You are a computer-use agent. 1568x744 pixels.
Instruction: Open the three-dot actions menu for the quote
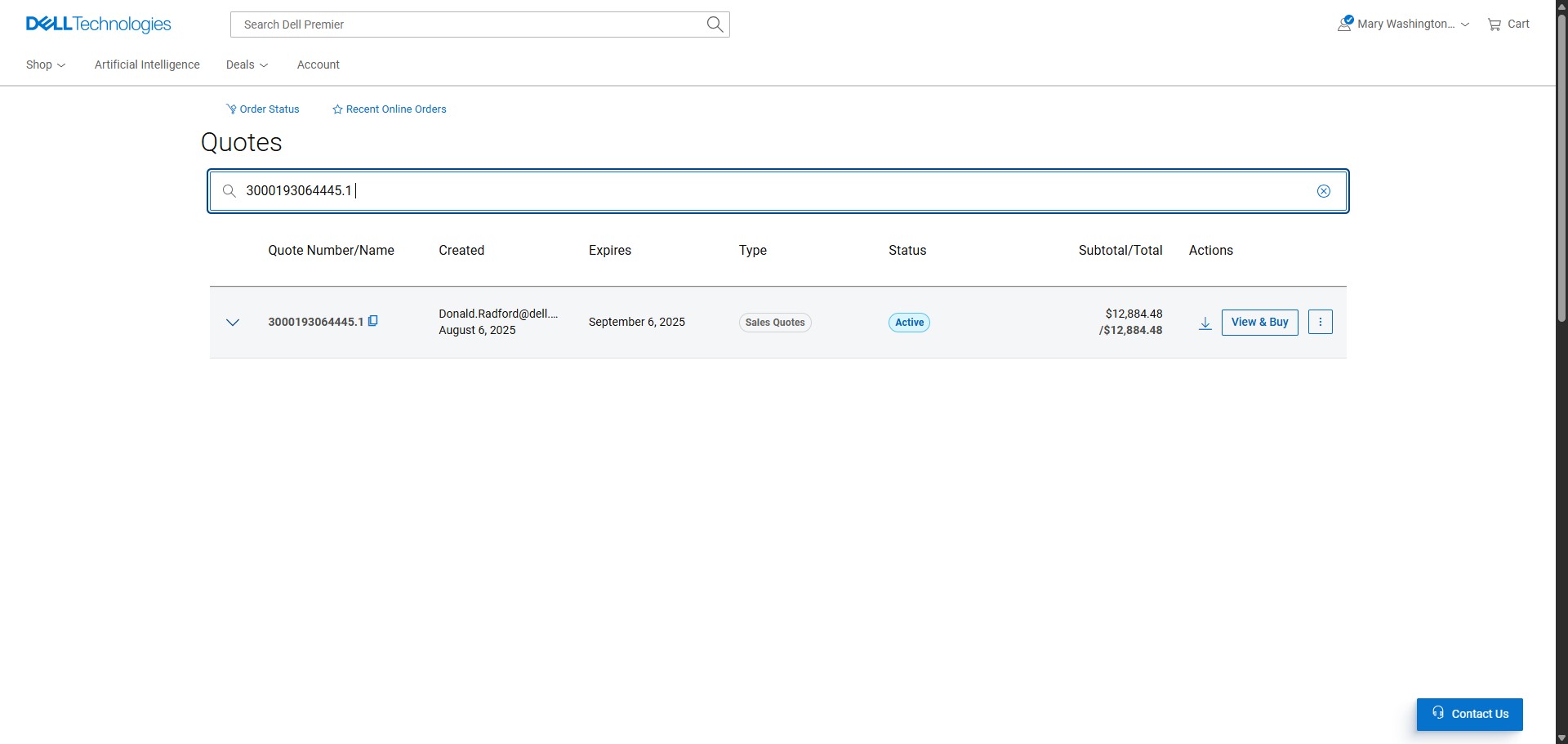[x=1320, y=322]
